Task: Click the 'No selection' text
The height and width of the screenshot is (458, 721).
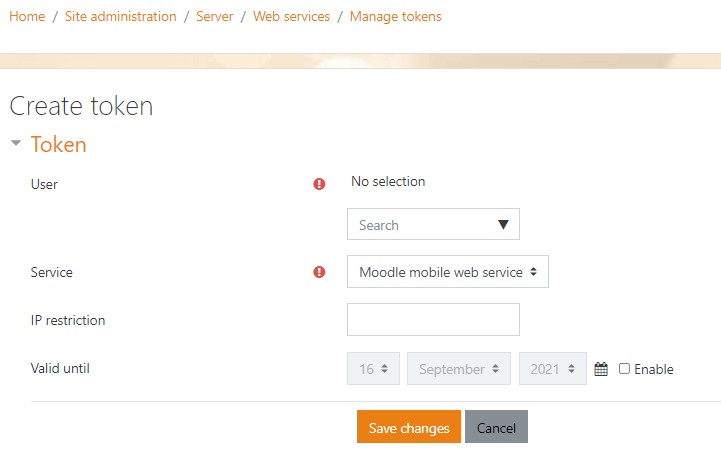Action: click(x=388, y=182)
